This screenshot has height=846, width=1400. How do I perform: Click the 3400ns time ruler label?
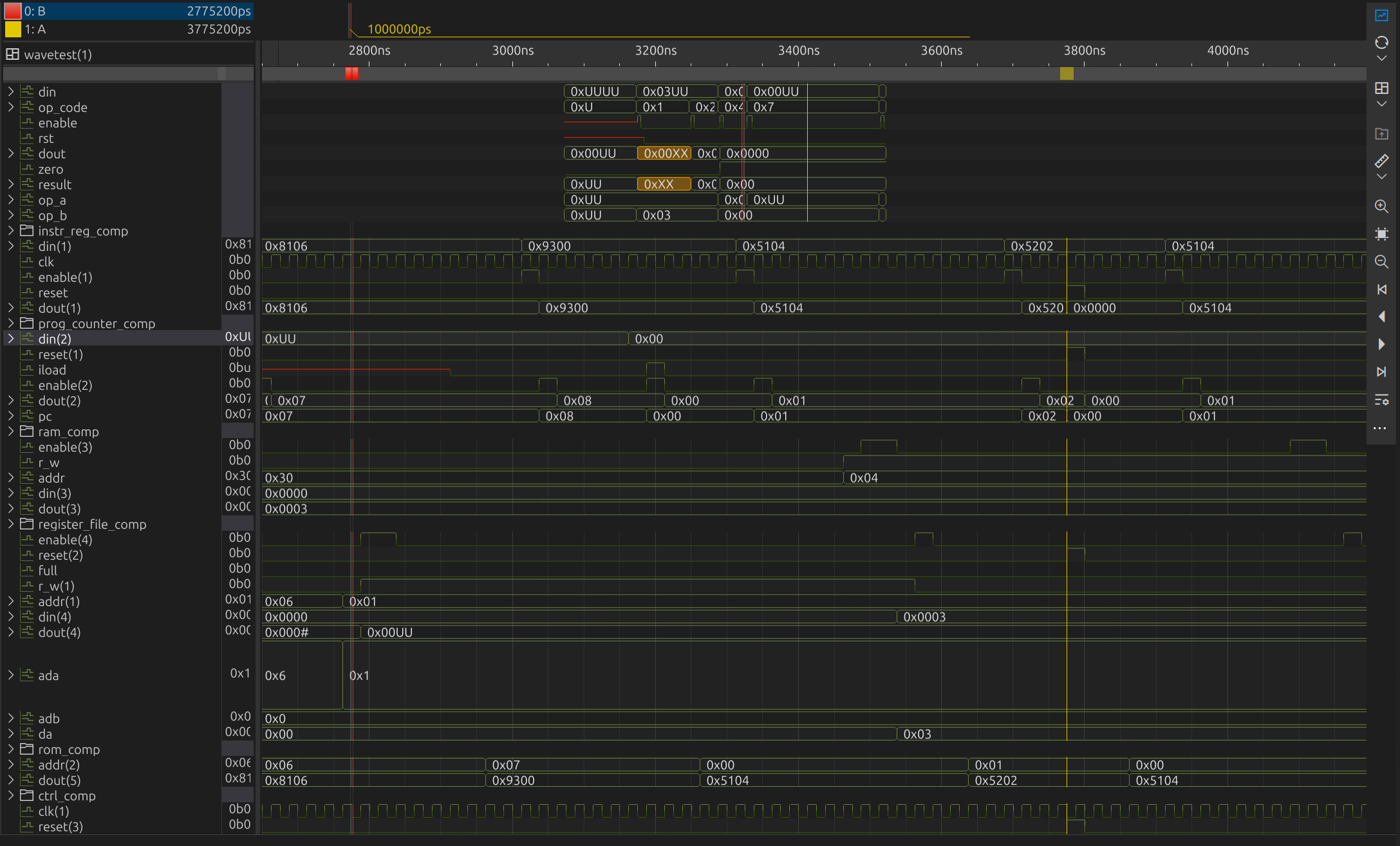799,50
